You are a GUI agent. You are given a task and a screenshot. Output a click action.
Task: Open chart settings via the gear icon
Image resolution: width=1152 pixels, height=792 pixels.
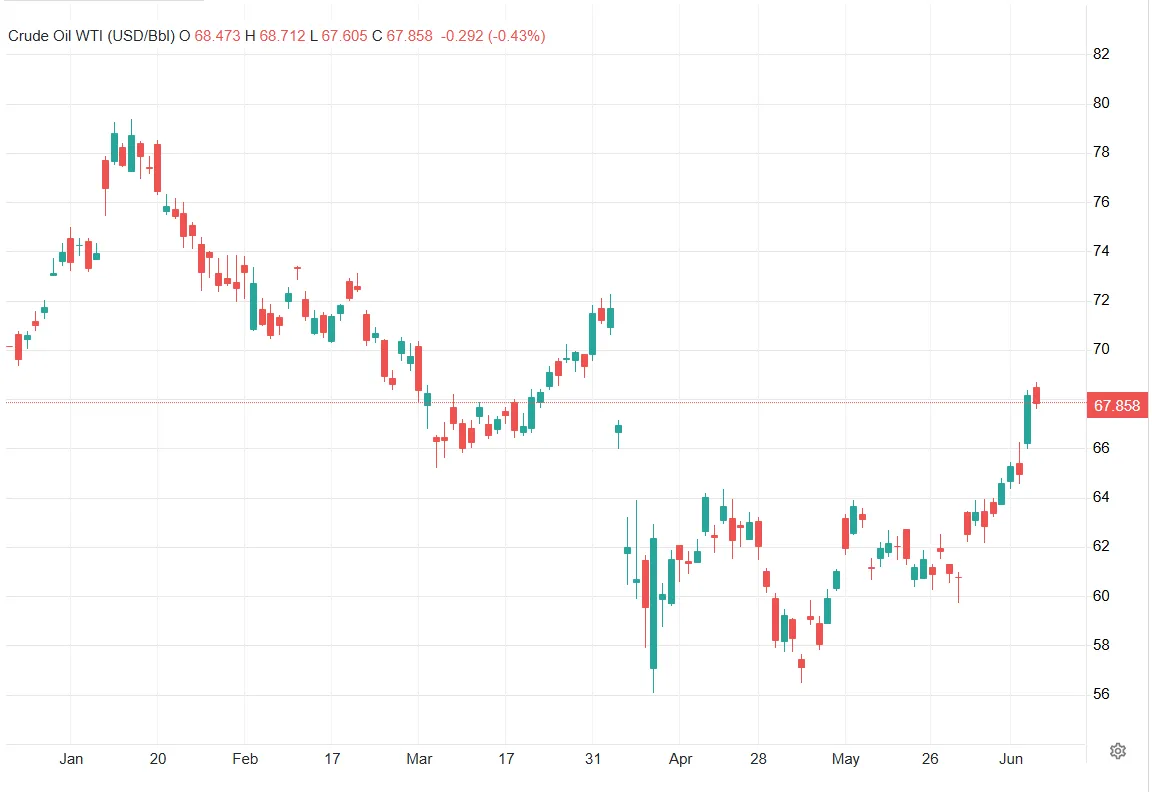point(1119,750)
